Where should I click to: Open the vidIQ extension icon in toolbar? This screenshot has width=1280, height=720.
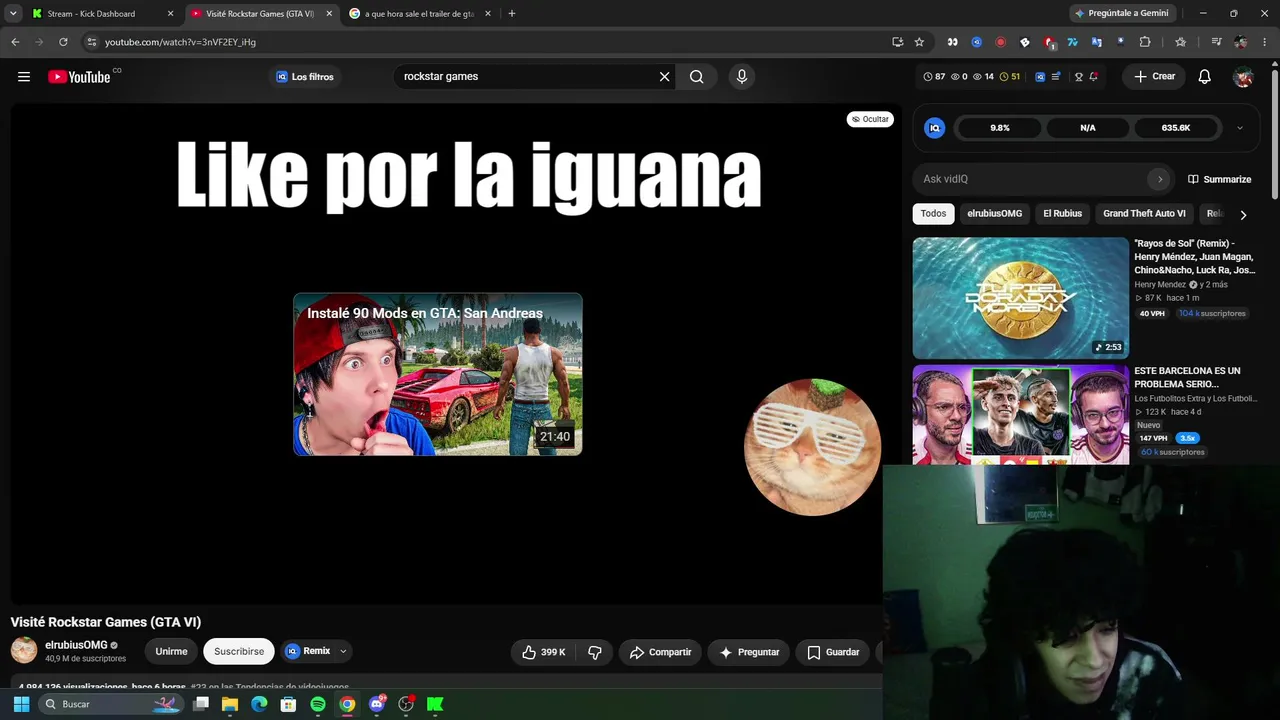tap(976, 42)
